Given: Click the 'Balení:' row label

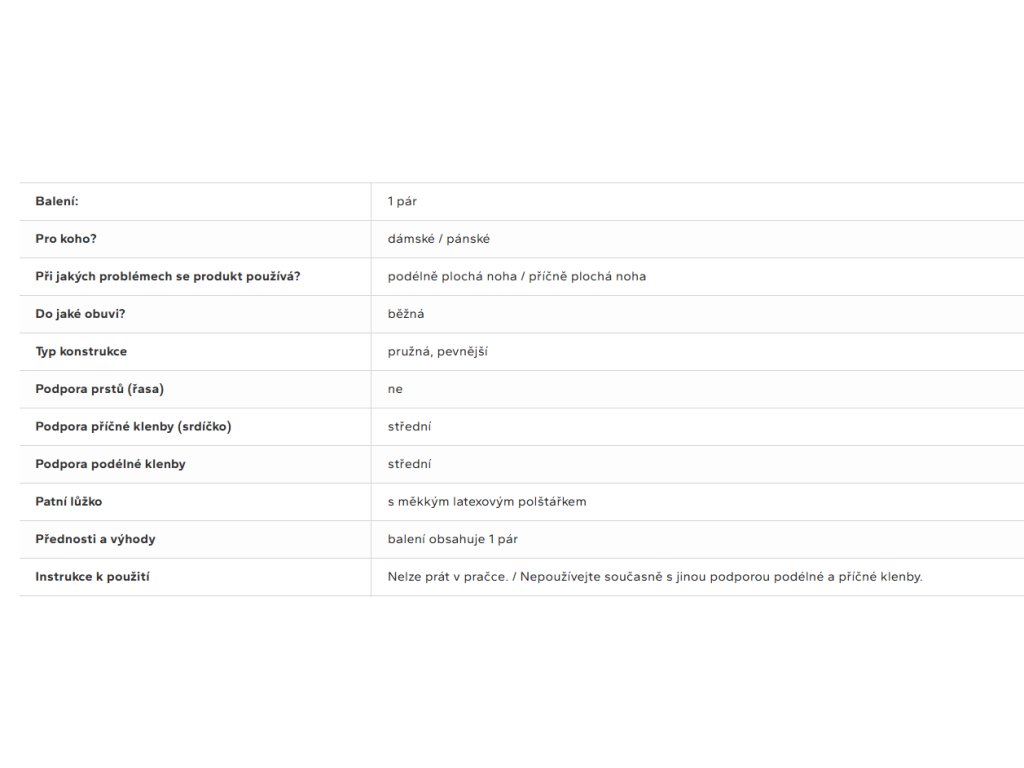Looking at the screenshot, I should [57, 201].
